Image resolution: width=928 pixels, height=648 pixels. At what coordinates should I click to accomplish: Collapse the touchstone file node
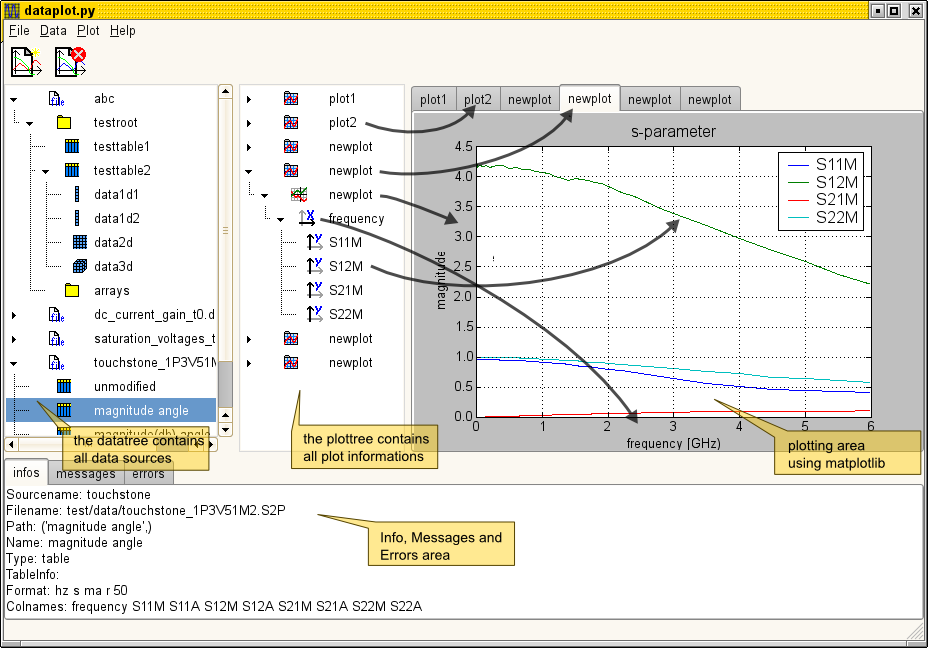click(14, 363)
